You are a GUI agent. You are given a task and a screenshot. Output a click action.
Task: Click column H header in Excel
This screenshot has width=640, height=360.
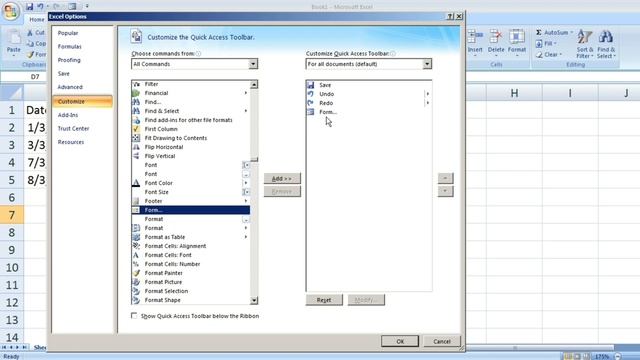tap(514, 93)
